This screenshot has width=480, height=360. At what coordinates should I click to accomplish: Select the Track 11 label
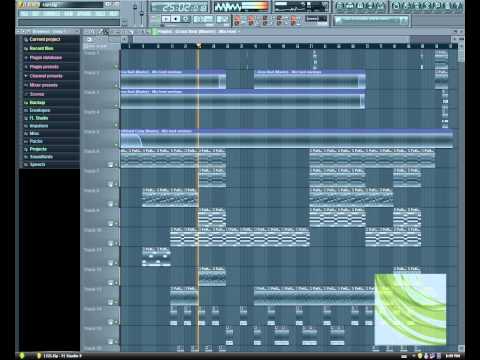93,250
